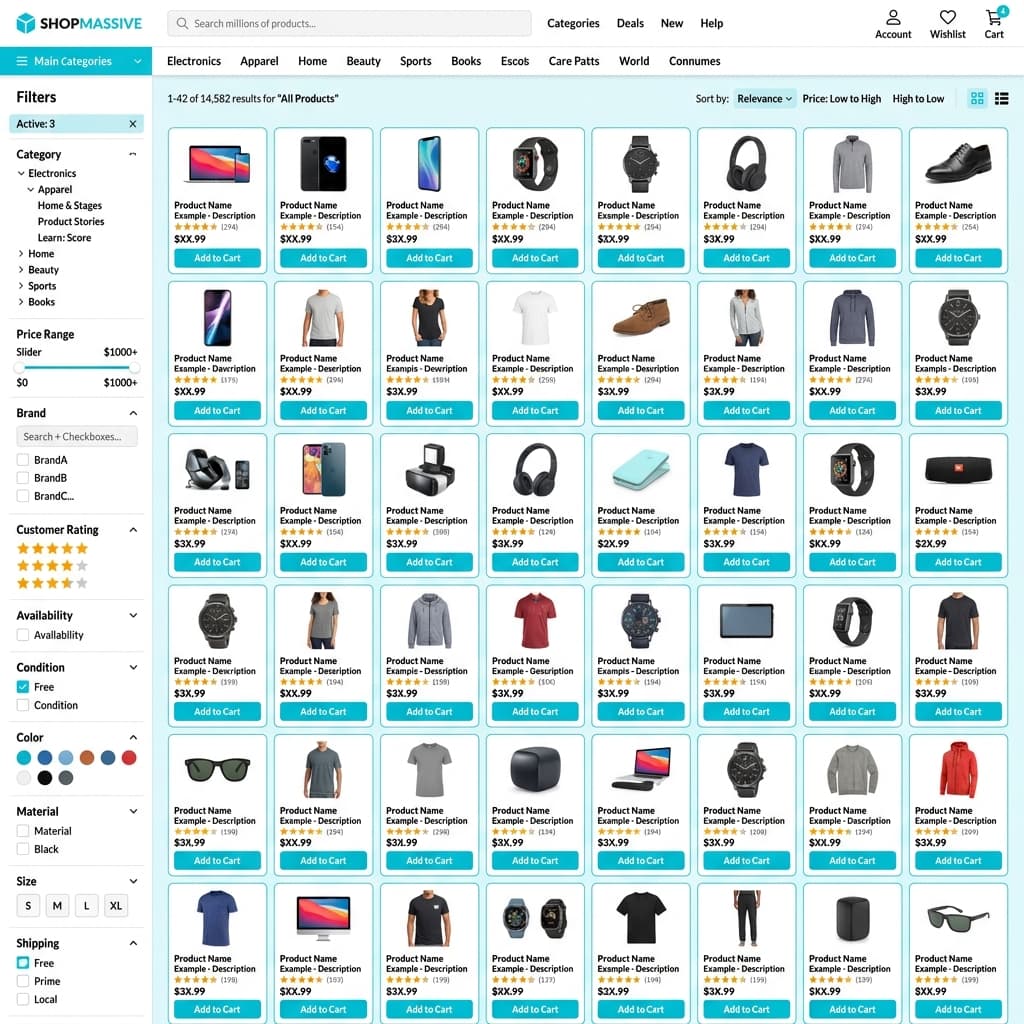Clear active filters with the X icon
This screenshot has height=1024, width=1024.
[x=132, y=124]
